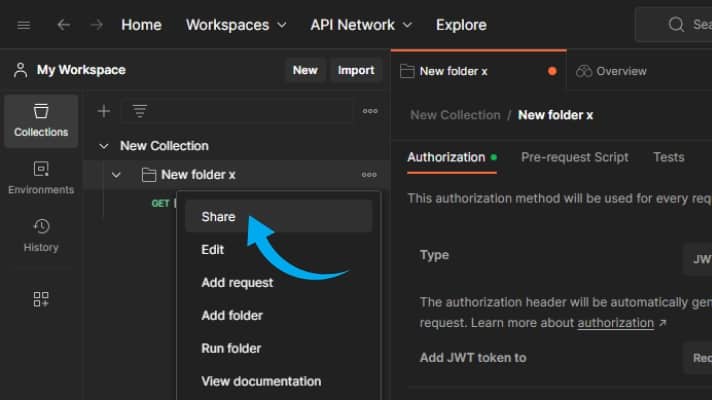Image resolution: width=712 pixels, height=400 pixels.
Task: Open the Collections sidebar panel
Action: tap(41, 121)
